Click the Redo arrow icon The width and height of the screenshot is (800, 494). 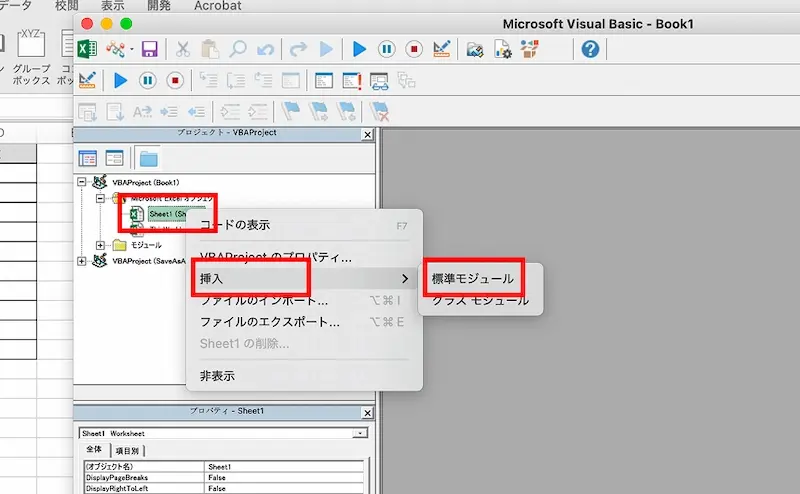[x=298, y=50]
